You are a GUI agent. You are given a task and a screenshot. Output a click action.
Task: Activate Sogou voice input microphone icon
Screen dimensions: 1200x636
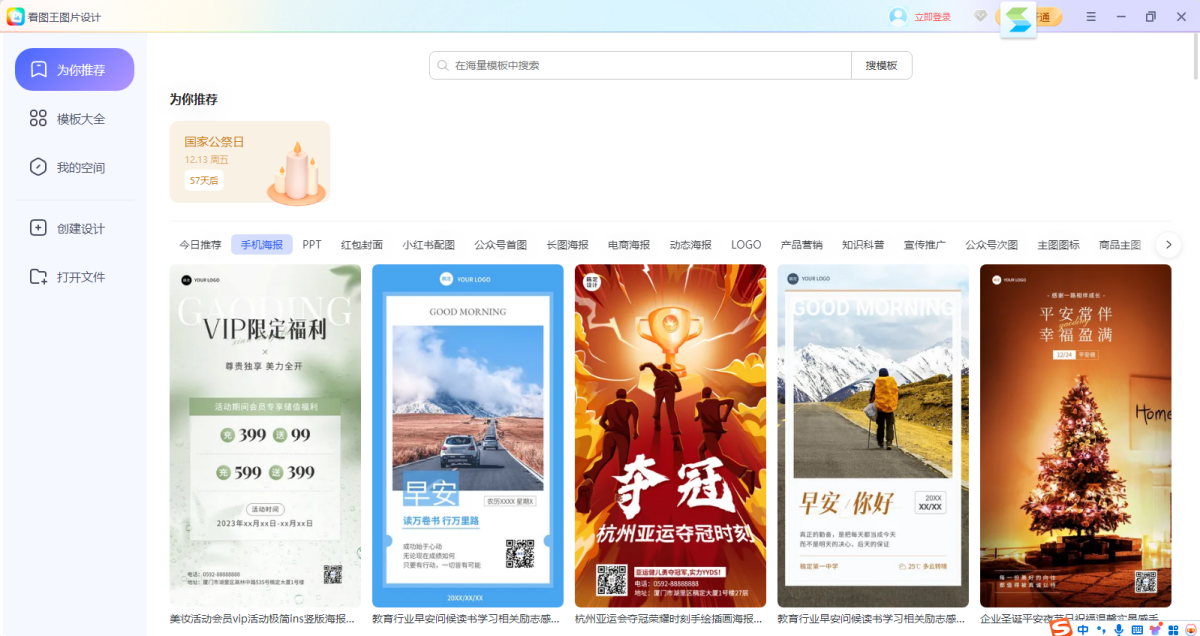click(1119, 629)
